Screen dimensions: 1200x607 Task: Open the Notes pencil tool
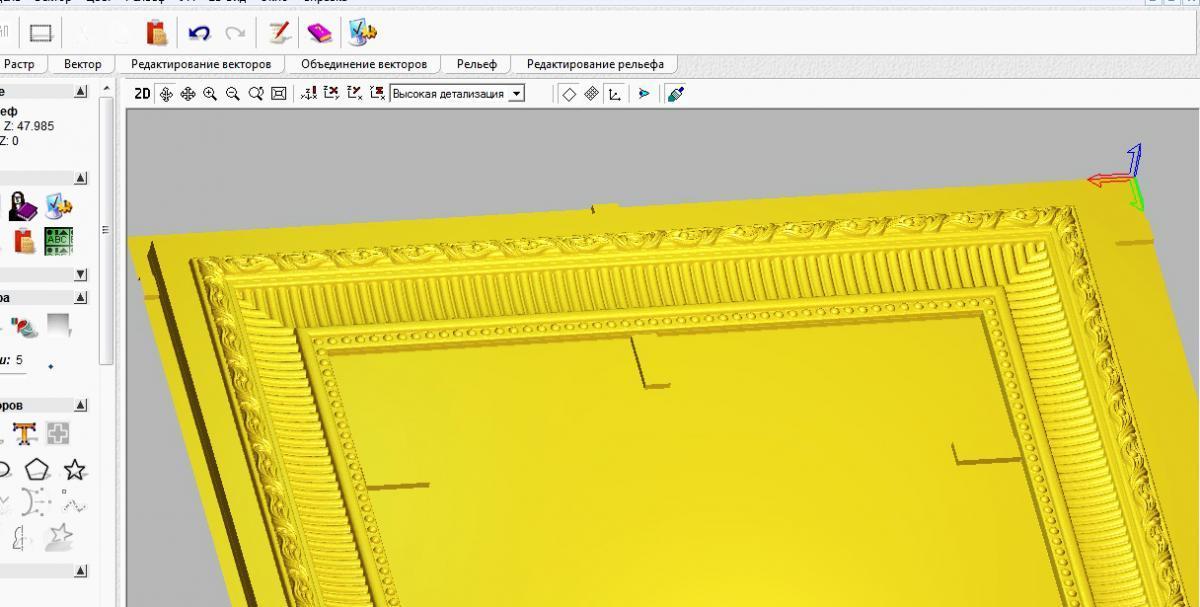point(280,33)
